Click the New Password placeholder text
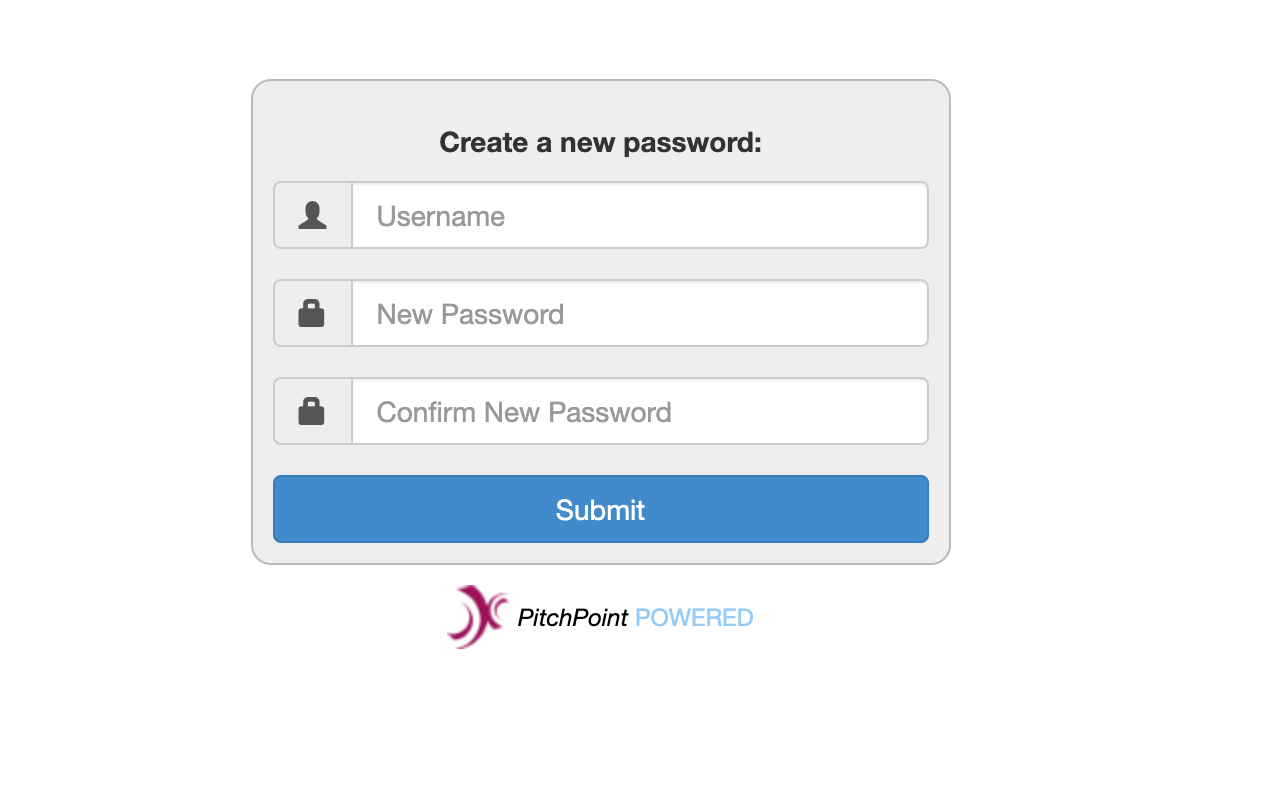Screen dimensions: 1284x788 469,314
